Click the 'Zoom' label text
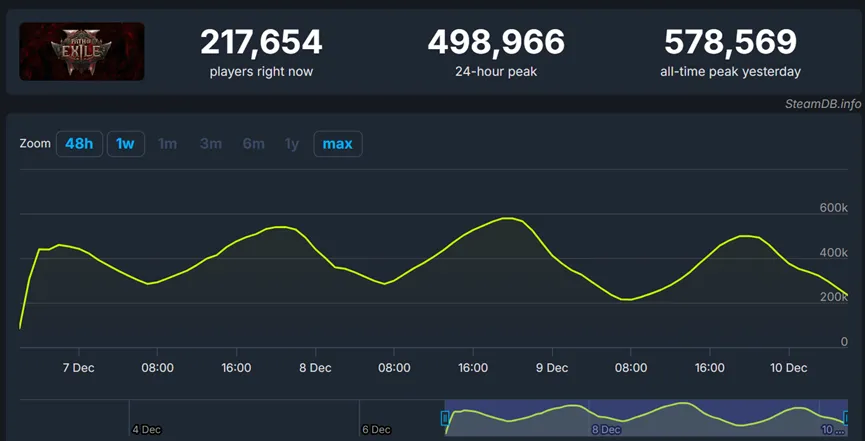Screen dimensions: 865x441 coord(35,144)
